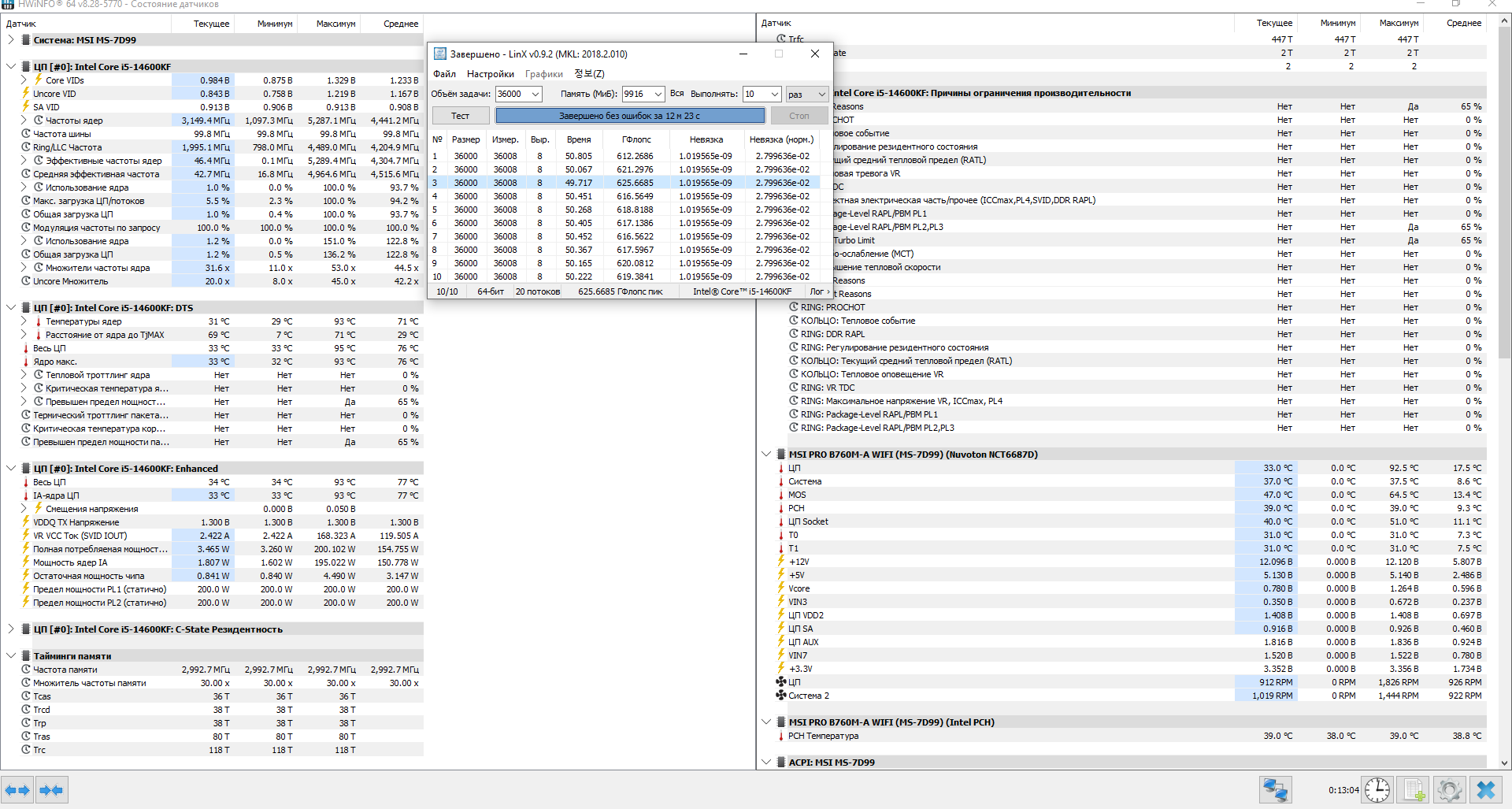Image resolution: width=1512 pixels, height=809 pixels.
Task: Click the lightning icon beside Core VIDs
Action: click(38, 80)
